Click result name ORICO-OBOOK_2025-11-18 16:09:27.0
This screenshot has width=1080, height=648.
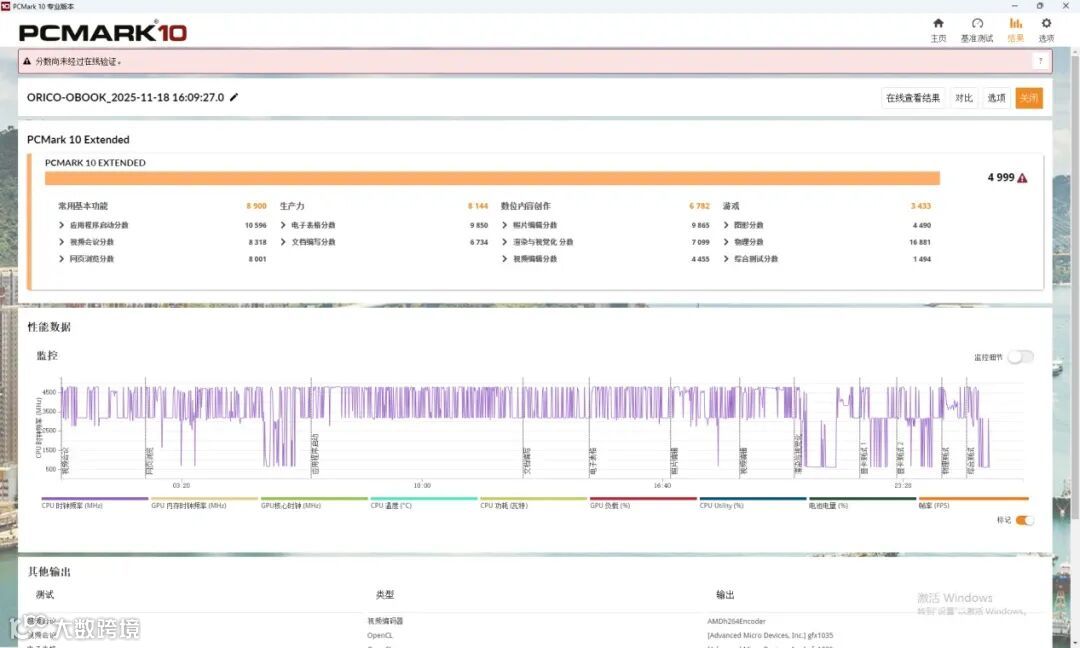(125, 97)
